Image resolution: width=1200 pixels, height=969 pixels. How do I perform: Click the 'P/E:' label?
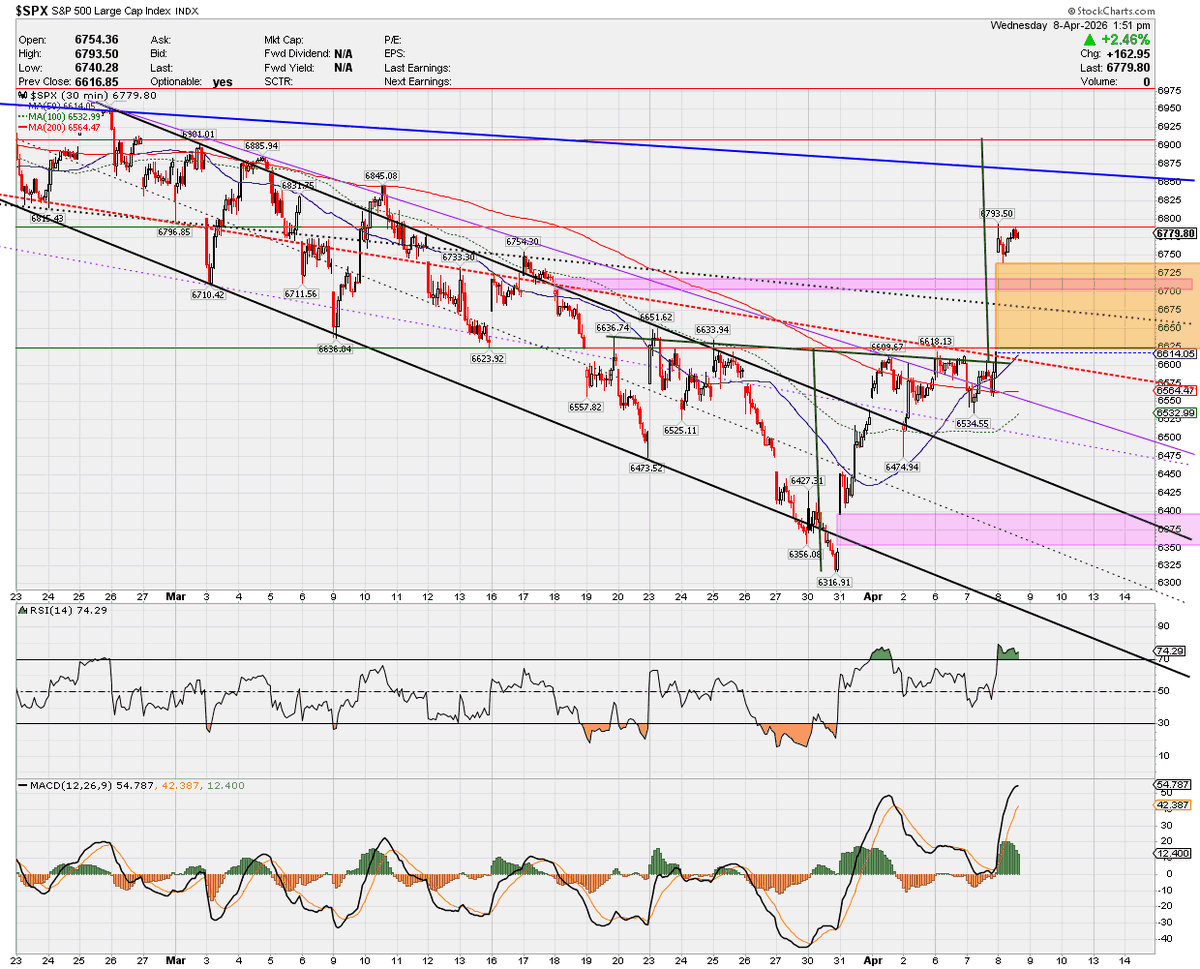pyautogui.click(x=393, y=39)
